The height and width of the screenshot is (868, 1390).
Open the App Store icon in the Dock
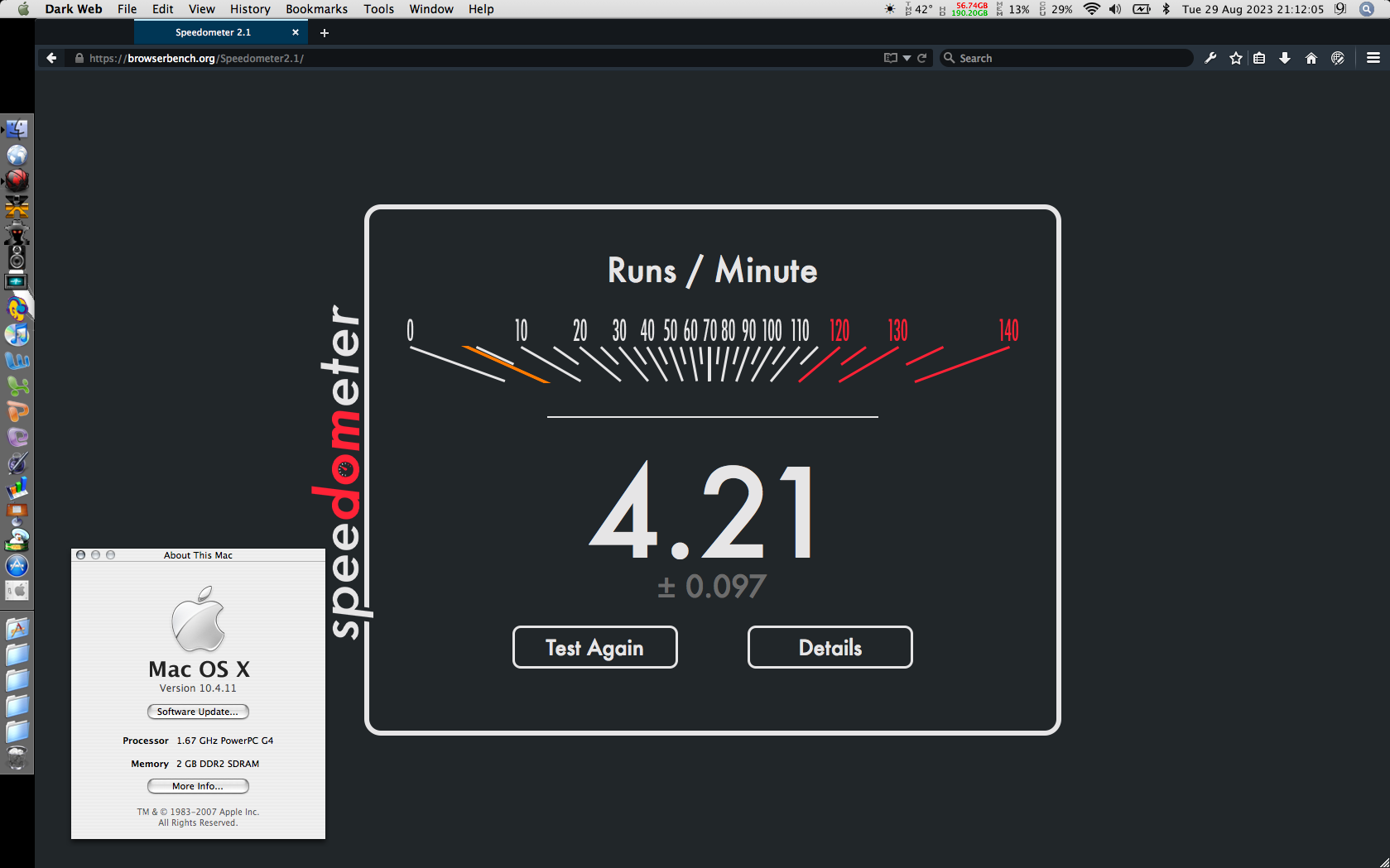click(x=17, y=565)
